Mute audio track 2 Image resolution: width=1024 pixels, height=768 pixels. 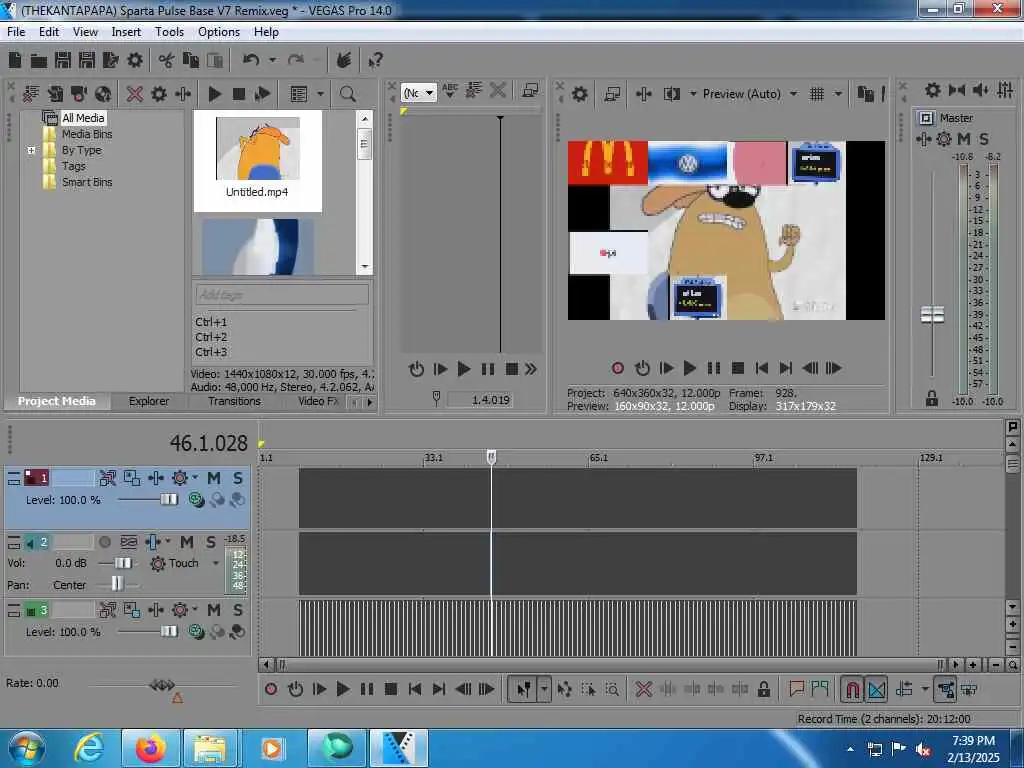187,542
